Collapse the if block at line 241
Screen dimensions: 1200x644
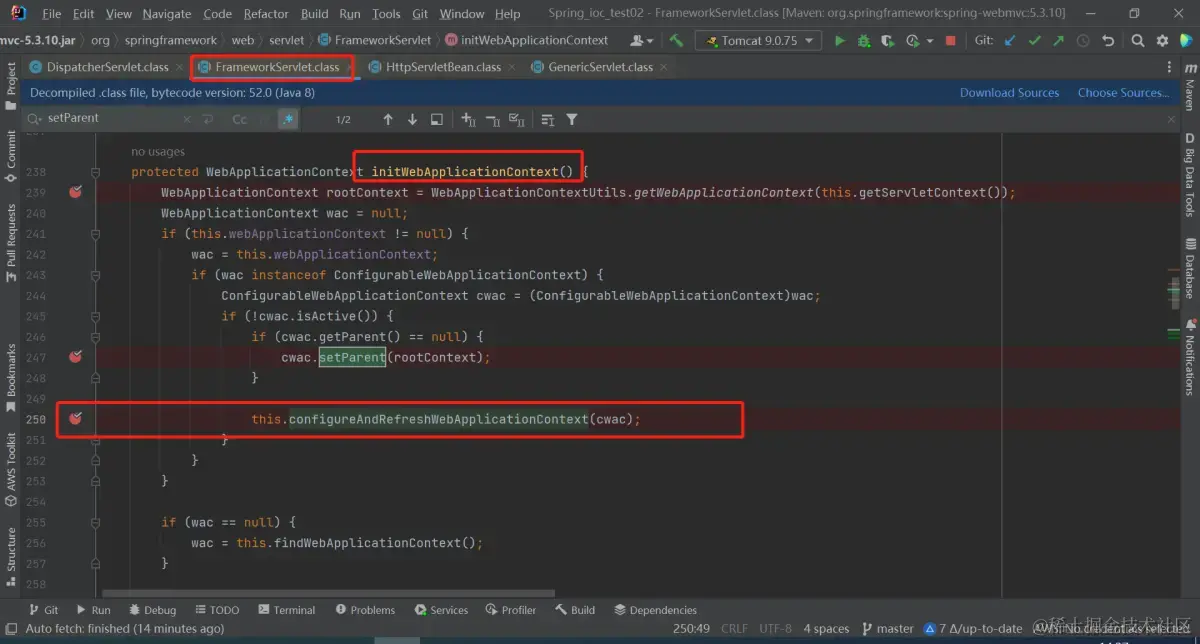point(96,234)
